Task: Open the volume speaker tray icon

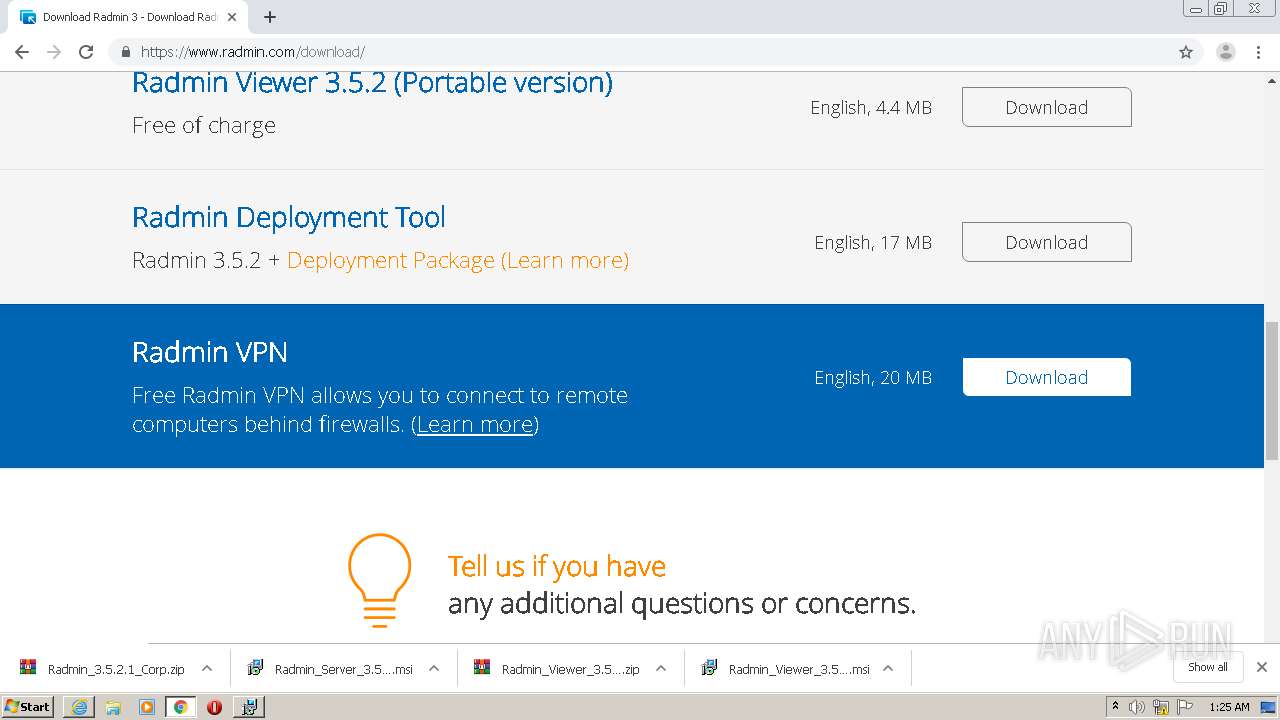Action: click(1137, 707)
